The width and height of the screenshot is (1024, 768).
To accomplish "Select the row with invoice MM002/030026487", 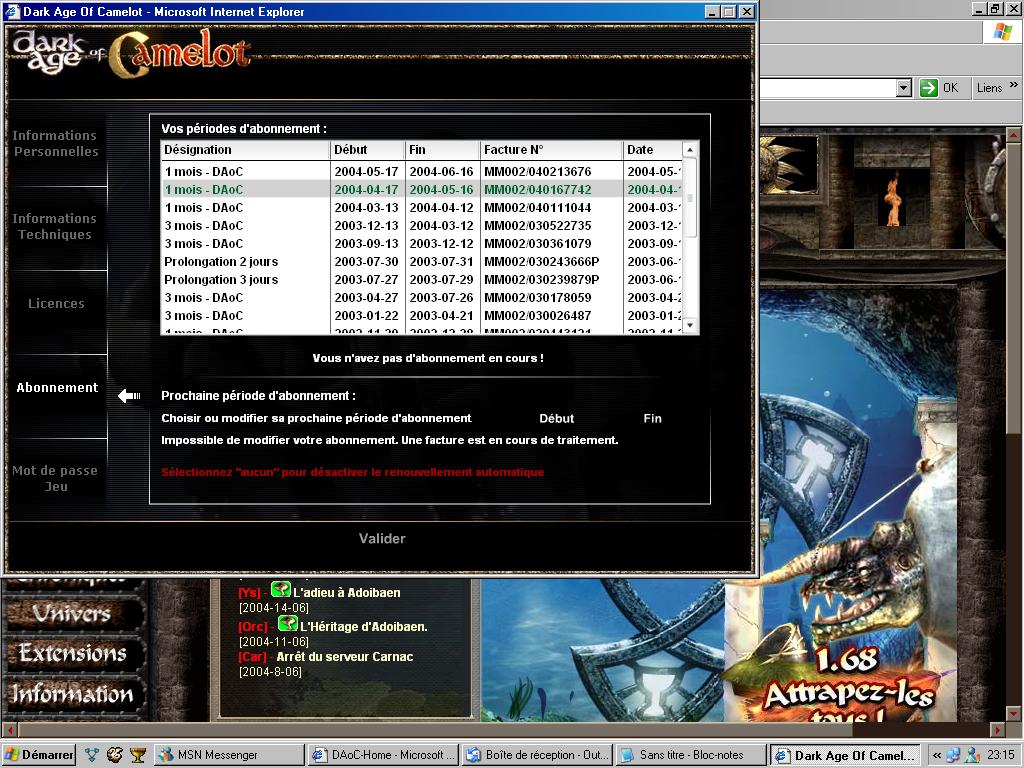I will click(x=422, y=315).
